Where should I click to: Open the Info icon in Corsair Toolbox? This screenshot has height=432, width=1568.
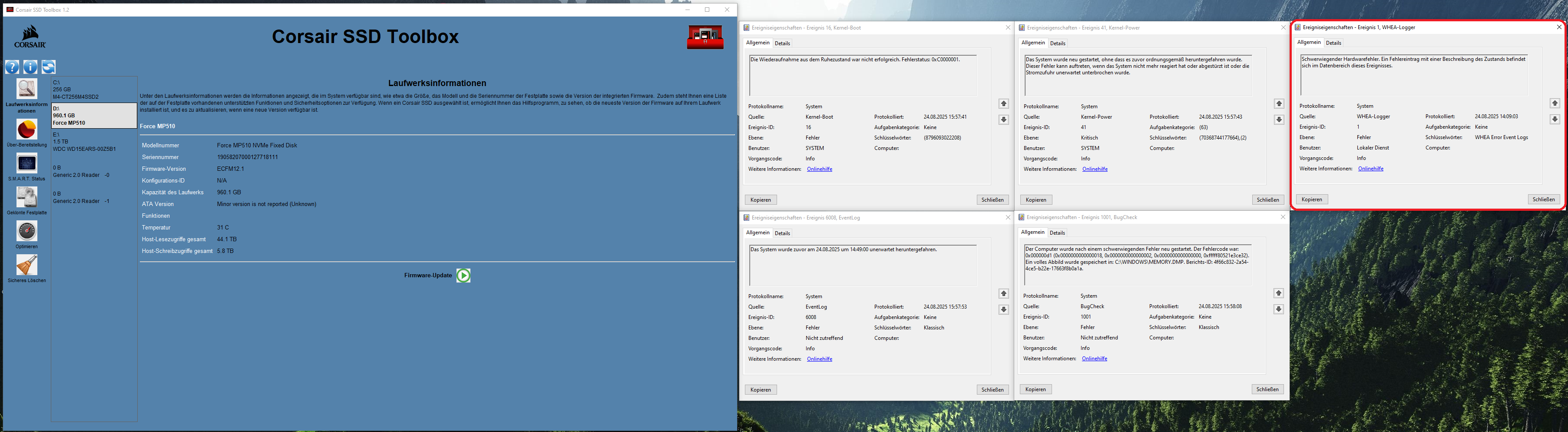[30, 67]
